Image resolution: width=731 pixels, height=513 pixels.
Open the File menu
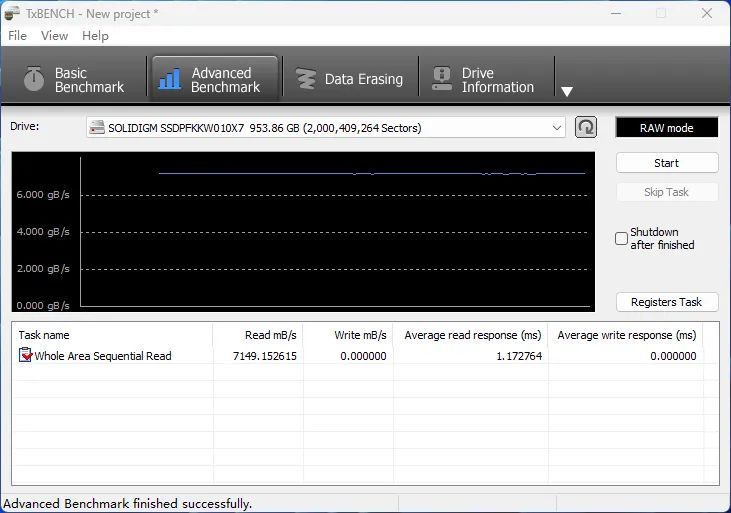(x=18, y=36)
